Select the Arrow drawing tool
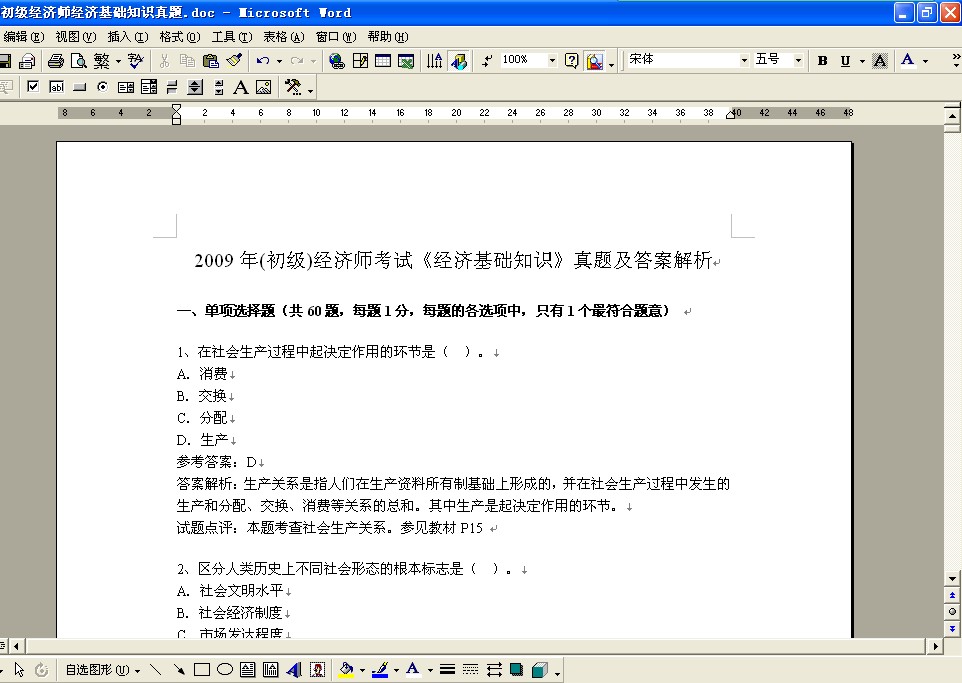 point(178,670)
